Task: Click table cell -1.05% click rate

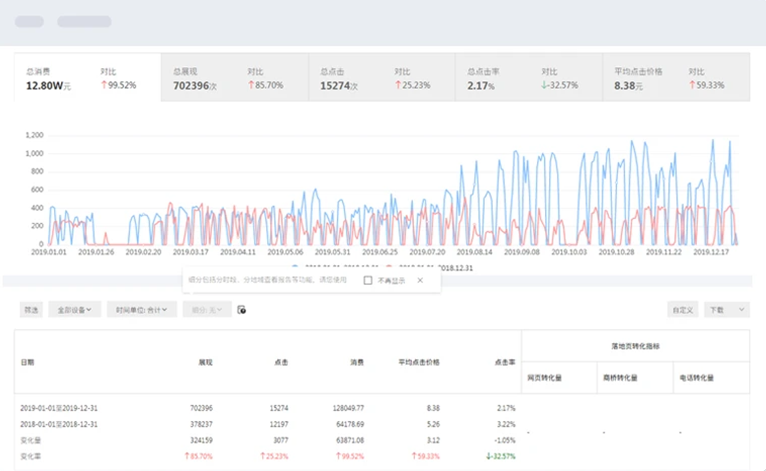Action: coord(505,440)
